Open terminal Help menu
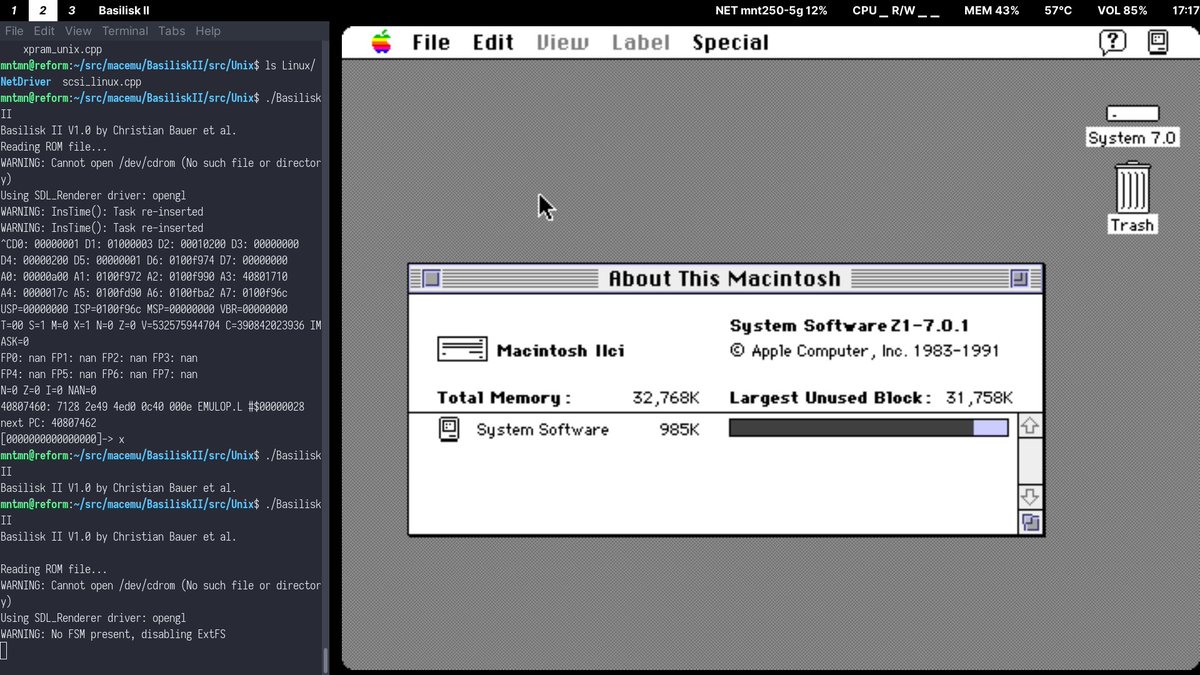 click(208, 31)
